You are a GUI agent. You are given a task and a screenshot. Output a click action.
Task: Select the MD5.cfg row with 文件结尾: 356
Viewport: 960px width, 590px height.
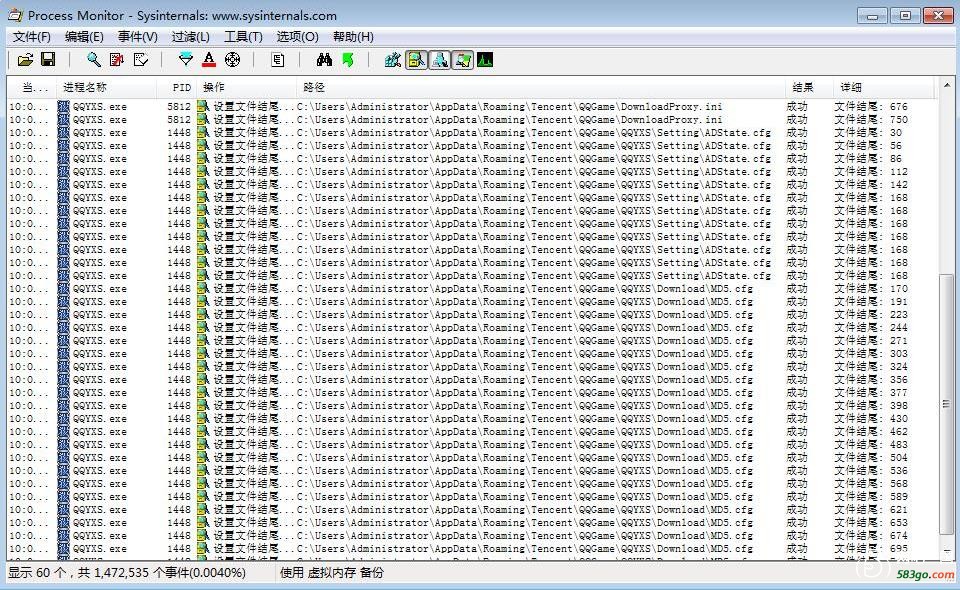tap(471, 379)
